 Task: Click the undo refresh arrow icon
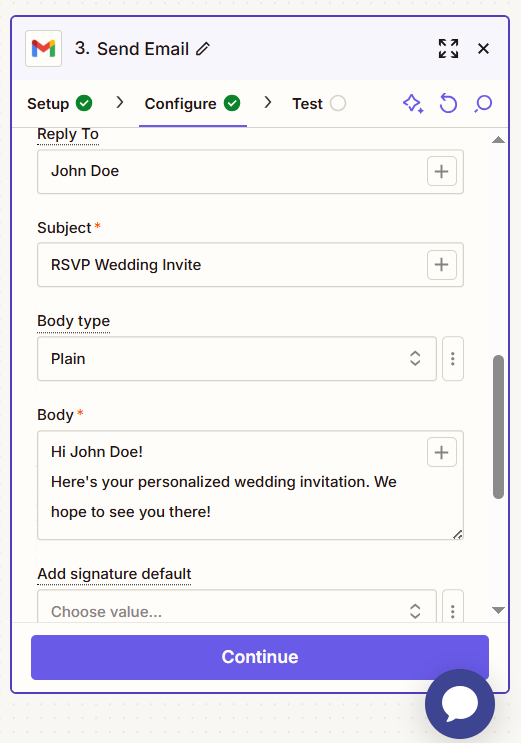[x=448, y=103]
